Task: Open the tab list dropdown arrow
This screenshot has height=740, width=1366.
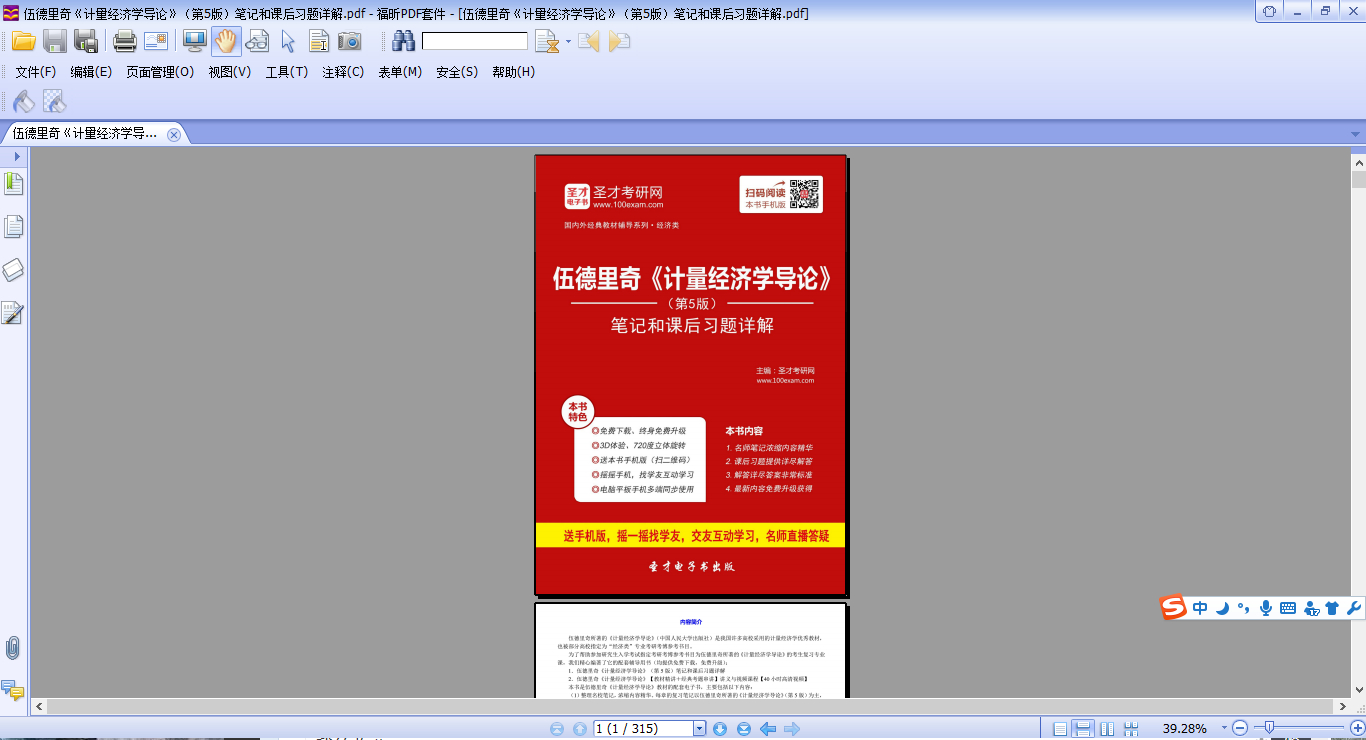Action: tap(1356, 134)
